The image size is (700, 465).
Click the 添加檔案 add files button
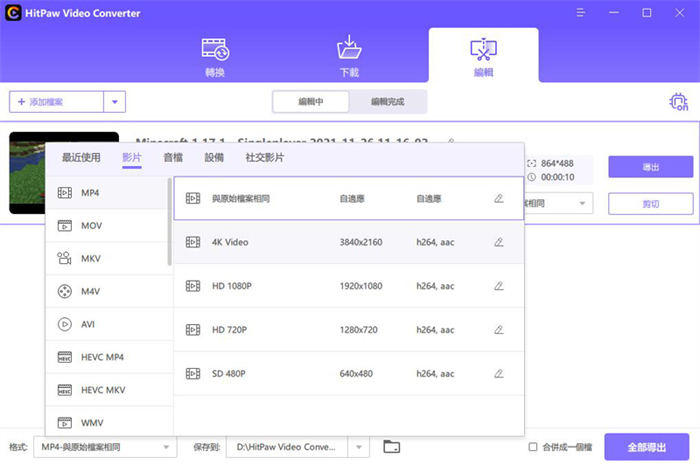coord(57,102)
